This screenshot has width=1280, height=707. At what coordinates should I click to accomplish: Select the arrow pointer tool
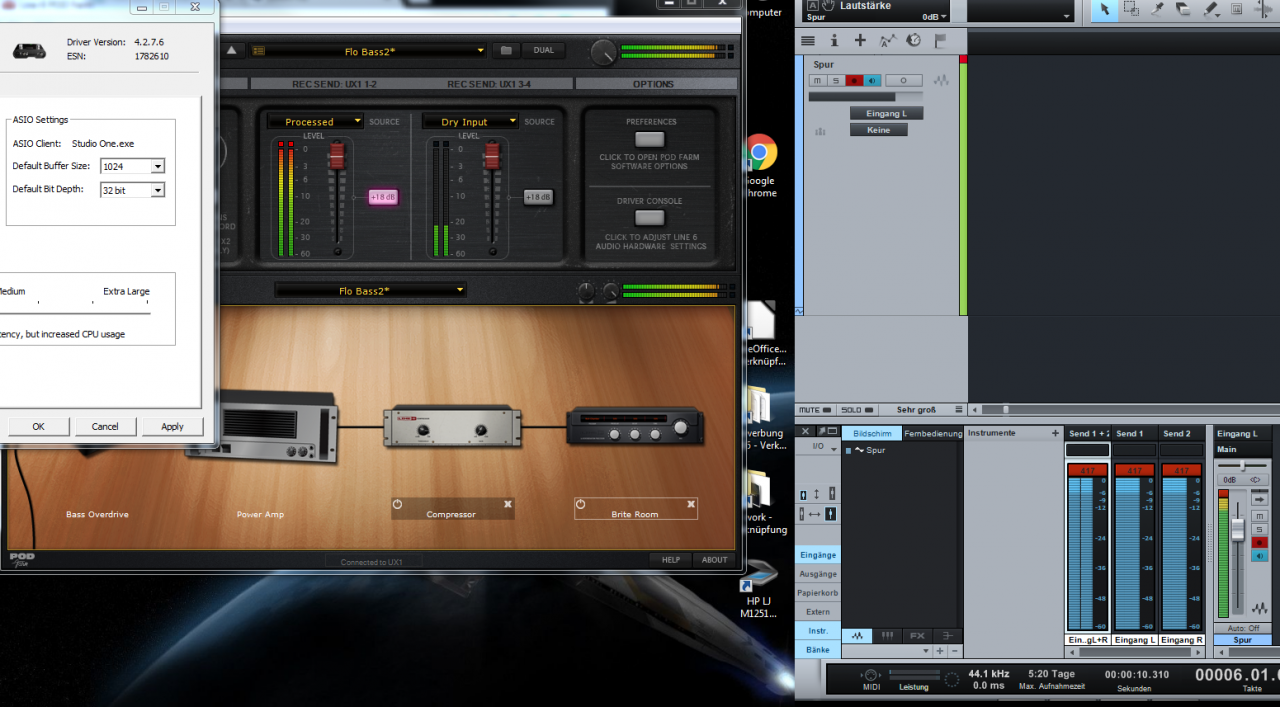click(x=1104, y=9)
